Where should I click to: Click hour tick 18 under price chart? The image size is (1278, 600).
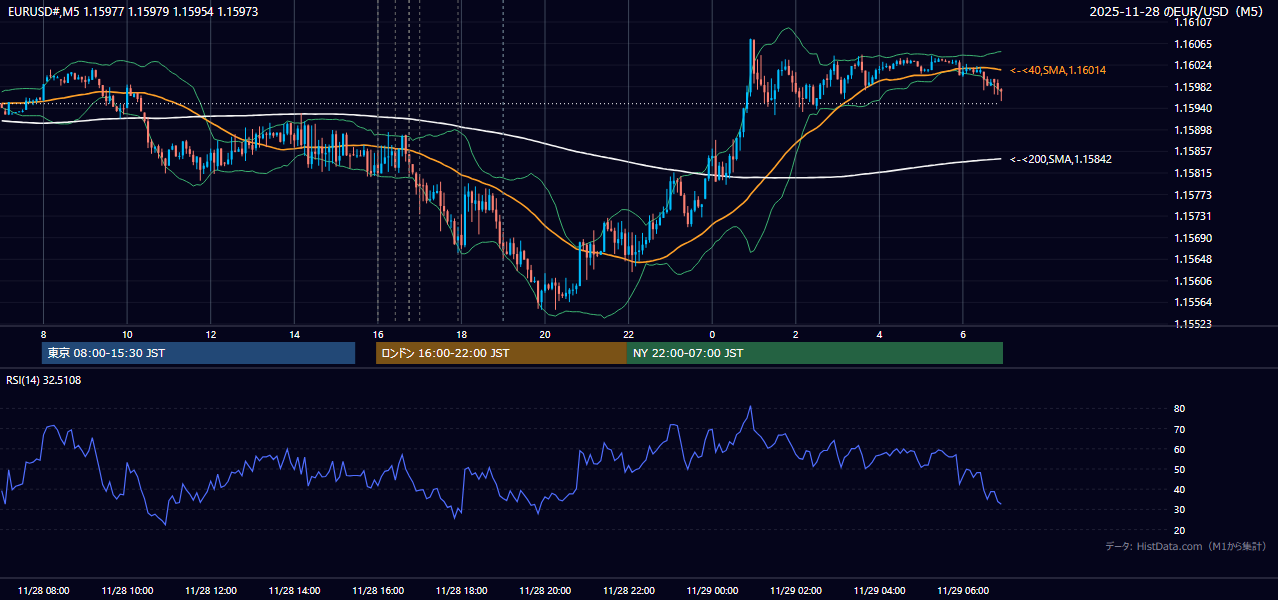pos(461,334)
